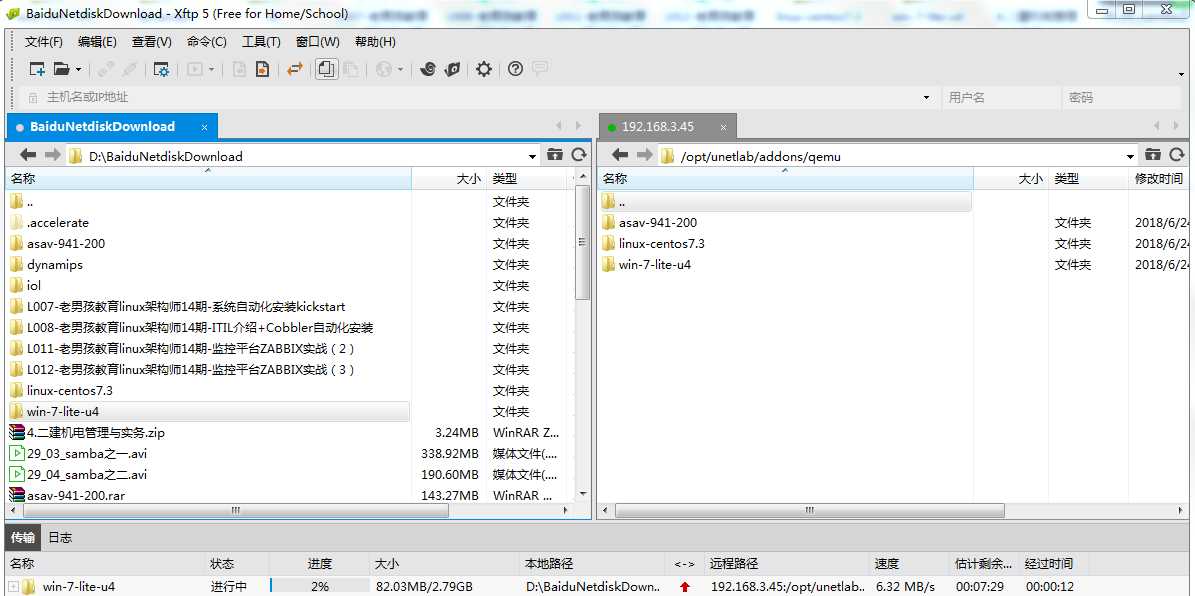Image resolution: width=1195 pixels, height=596 pixels.
Task: Select remote folder asav-941-200
Action: click(x=658, y=223)
